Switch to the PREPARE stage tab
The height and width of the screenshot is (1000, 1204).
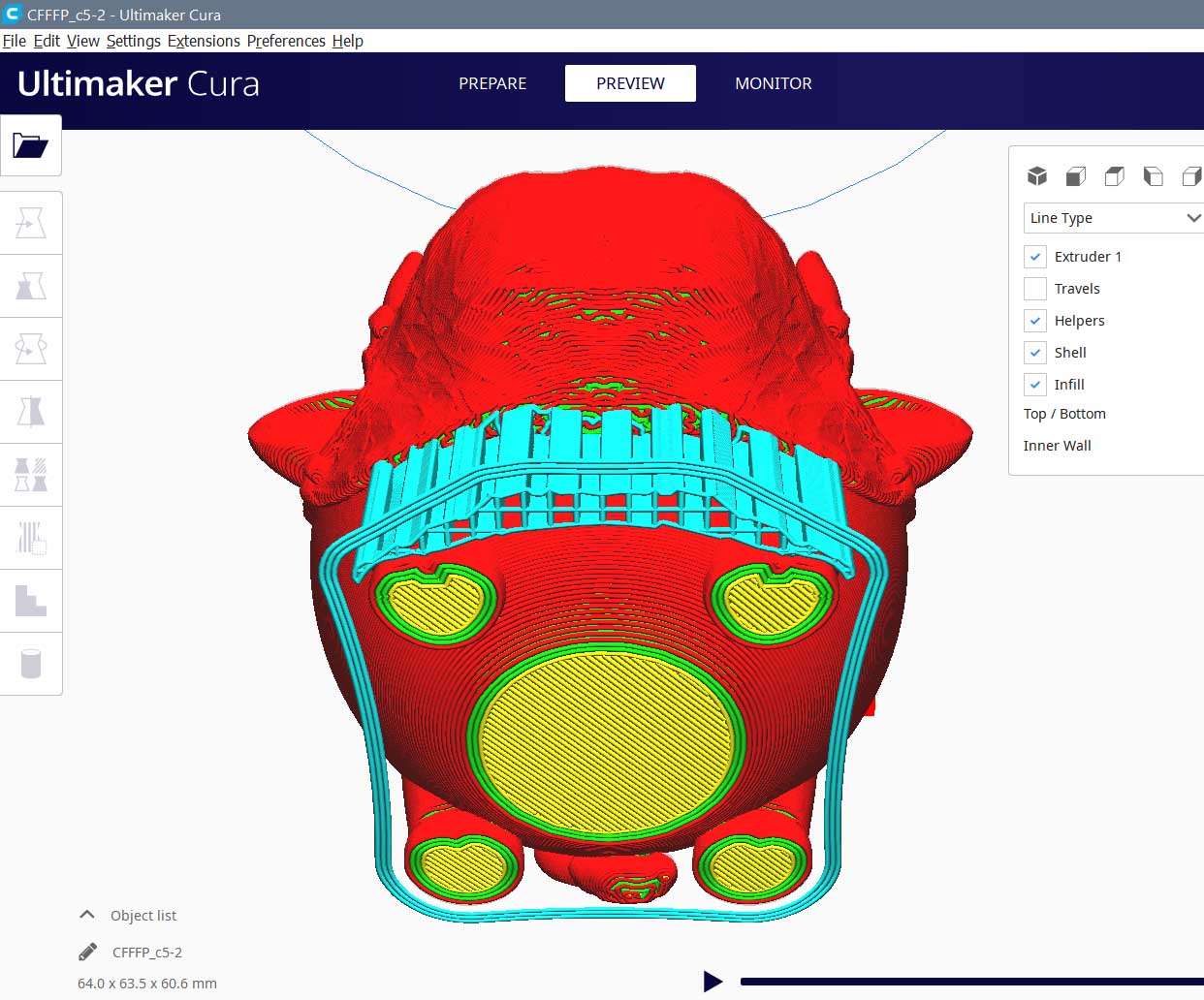492,83
